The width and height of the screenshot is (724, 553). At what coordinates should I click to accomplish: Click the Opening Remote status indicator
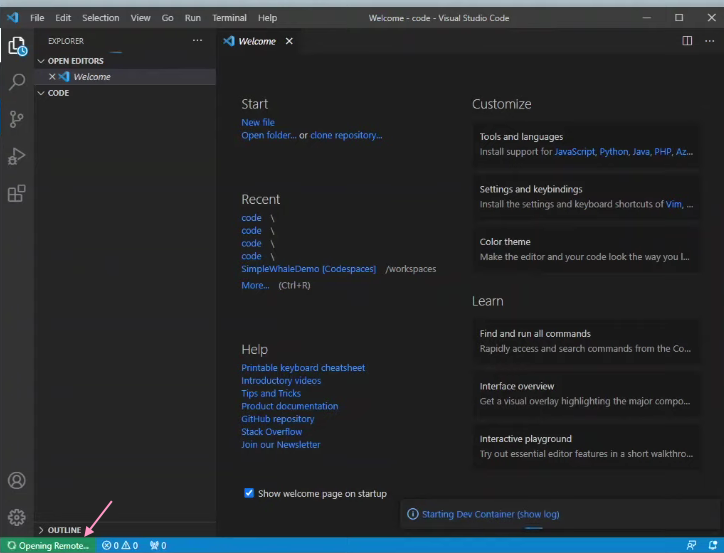(x=48, y=546)
